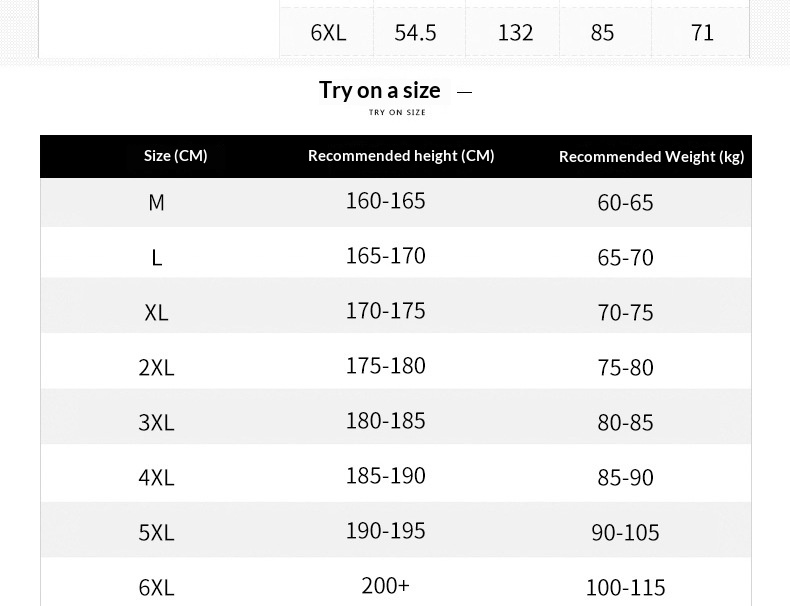Select the 200+ height cell
This screenshot has height=606, width=790.
[385, 585]
